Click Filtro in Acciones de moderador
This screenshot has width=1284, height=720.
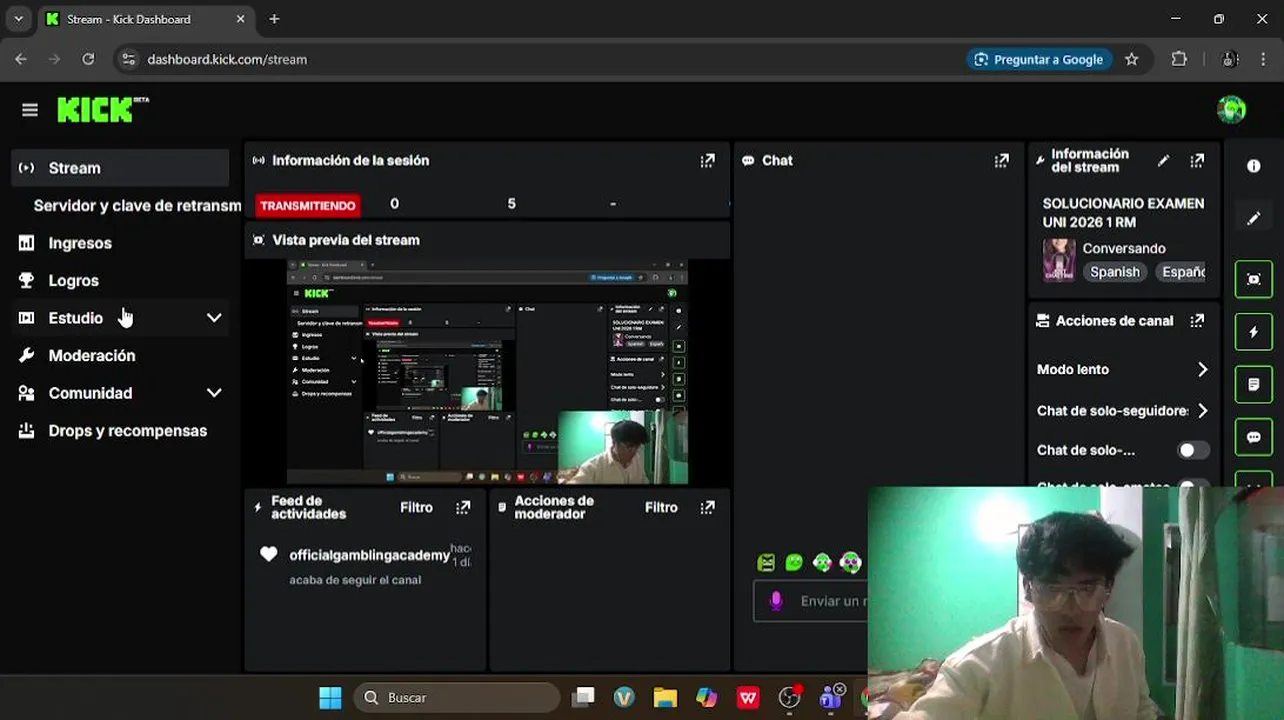click(x=661, y=508)
